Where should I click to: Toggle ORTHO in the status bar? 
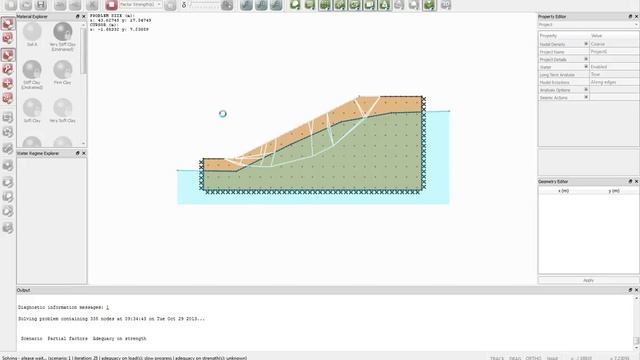(x=533, y=358)
